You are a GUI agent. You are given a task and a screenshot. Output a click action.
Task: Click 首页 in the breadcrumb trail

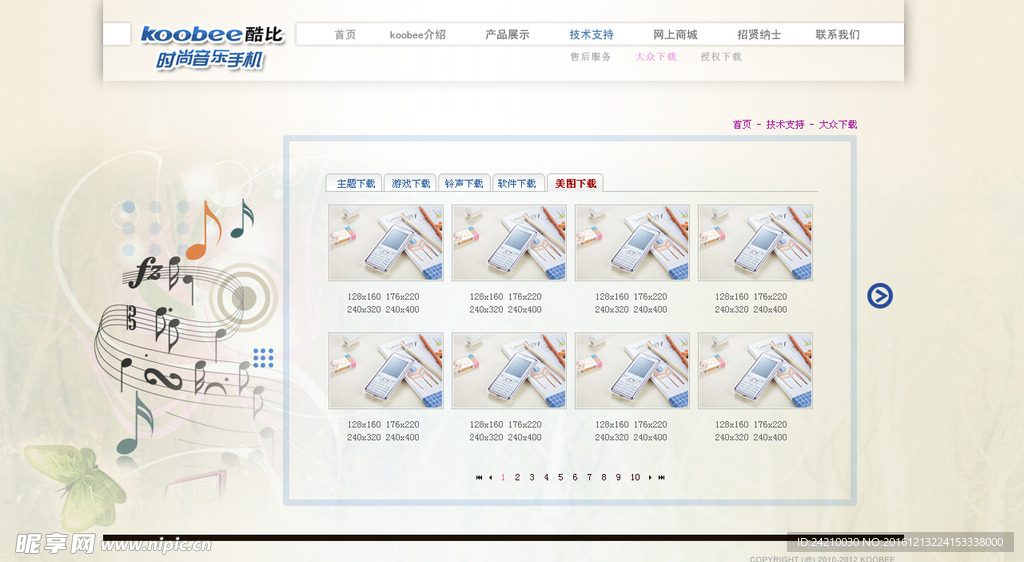click(x=741, y=125)
